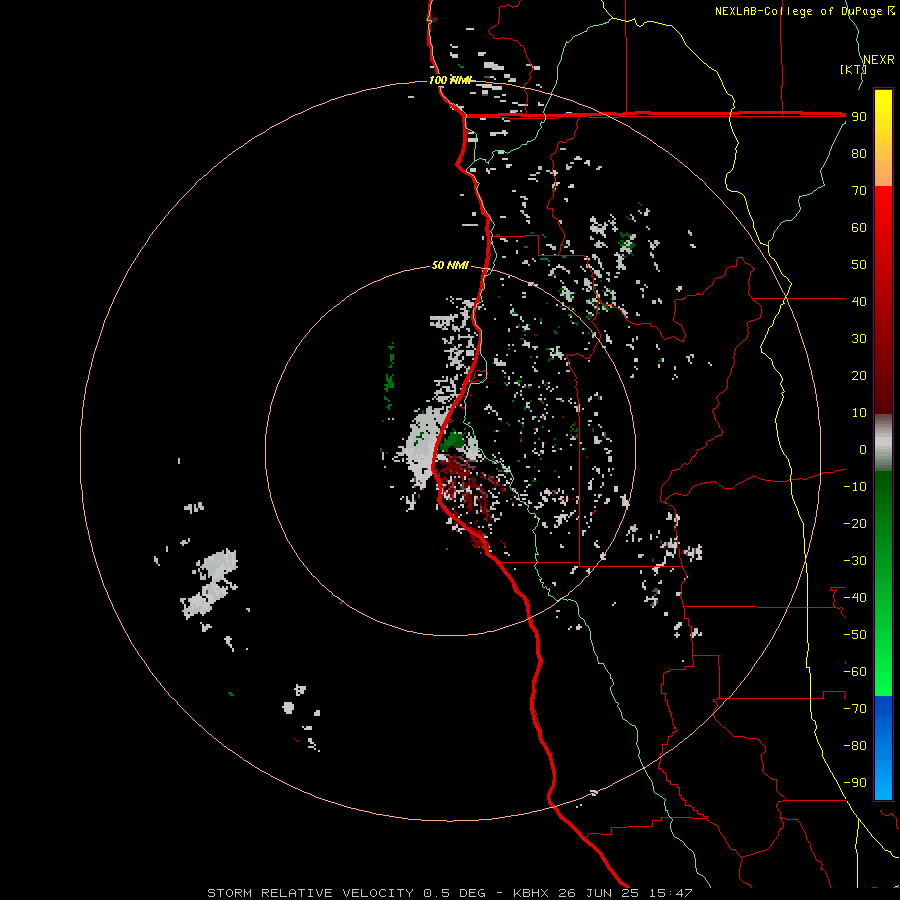The height and width of the screenshot is (900, 900).
Task: Select the 40 knot scale label
Action: click(x=859, y=301)
